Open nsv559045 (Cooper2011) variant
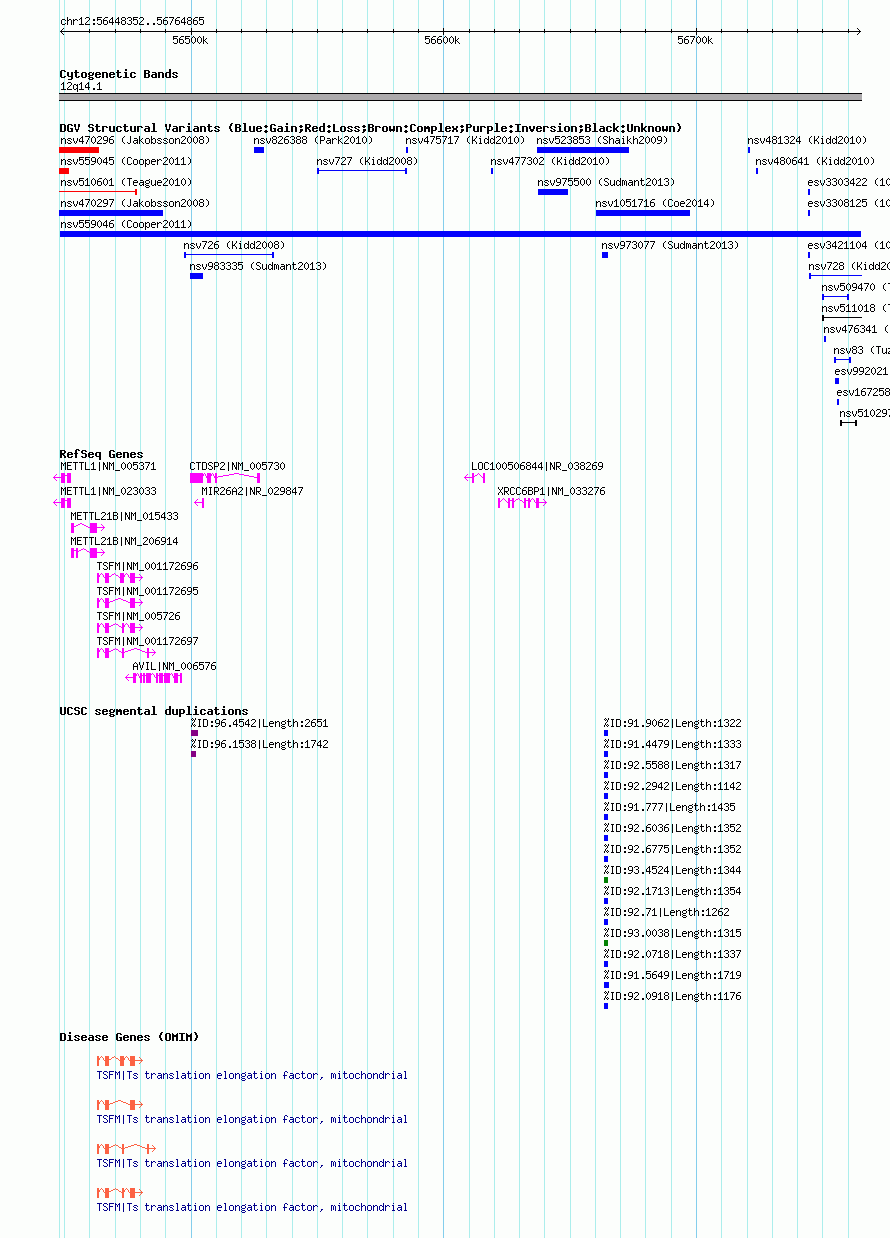The image size is (890, 1238). pos(126,162)
